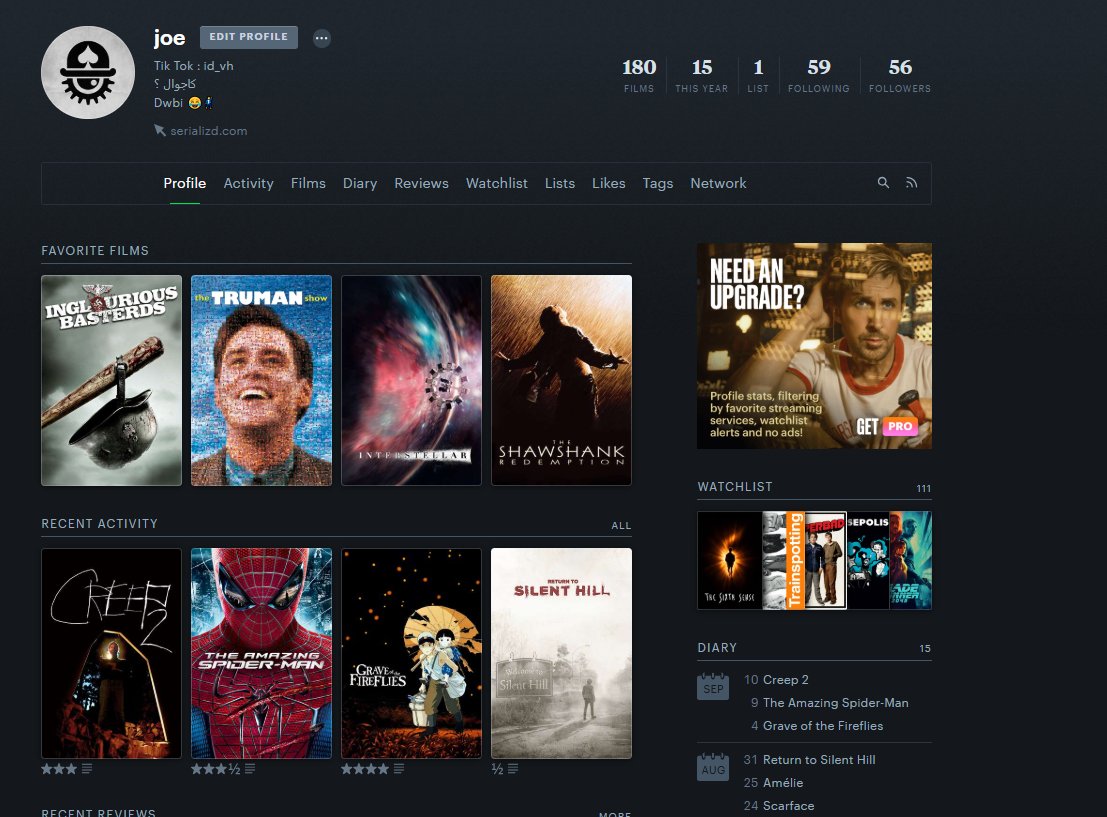Click the Get Pro upgrade ad banner

(814, 346)
